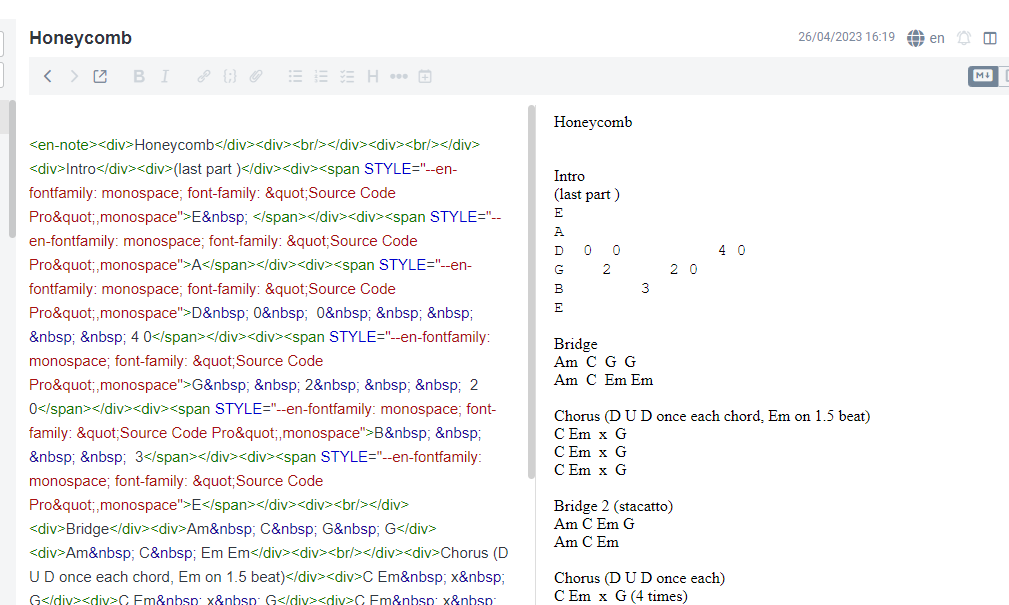The image size is (1009, 605).
Task: Open note in external editor
Action: click(100, 76)
